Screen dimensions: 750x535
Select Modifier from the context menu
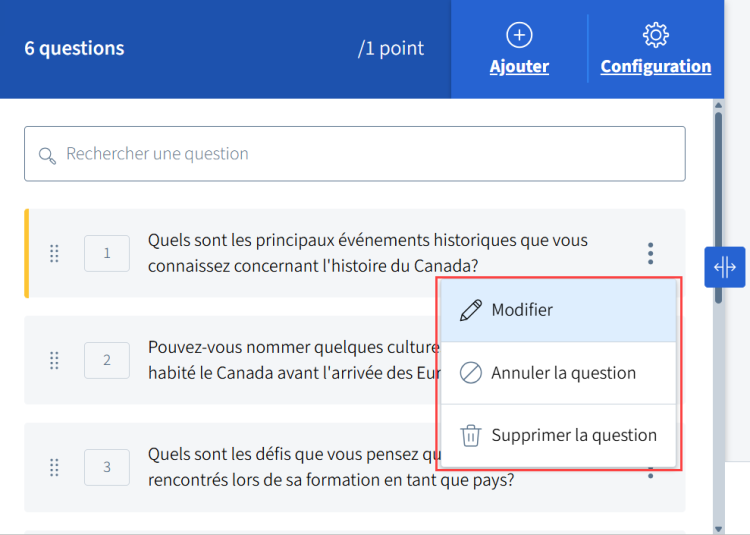point(522,310)
